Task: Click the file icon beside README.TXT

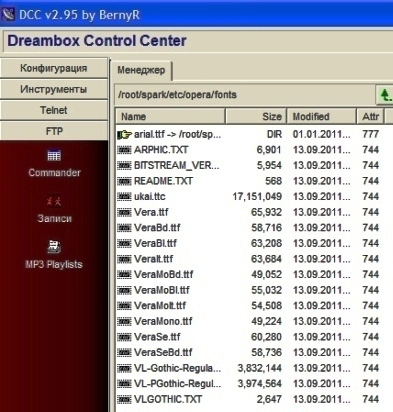Action: (124, 181)
